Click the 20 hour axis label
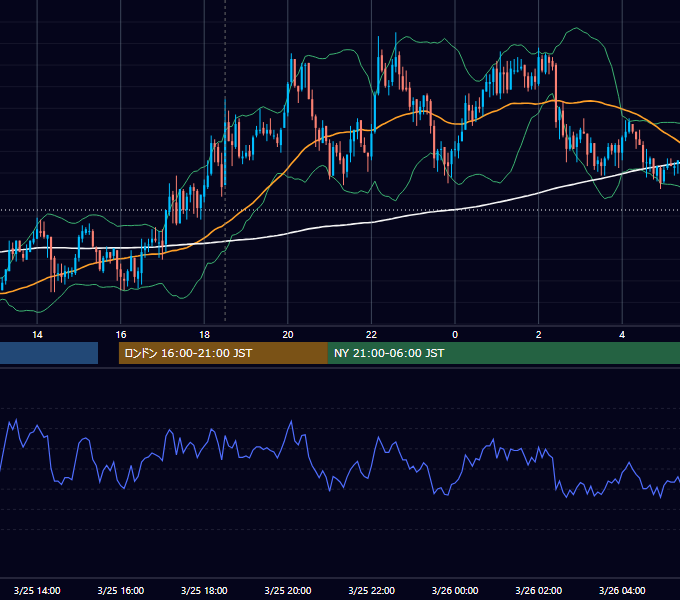Viewport: 680px width, 600px height. pyautogui.click(x=288, y=335)
